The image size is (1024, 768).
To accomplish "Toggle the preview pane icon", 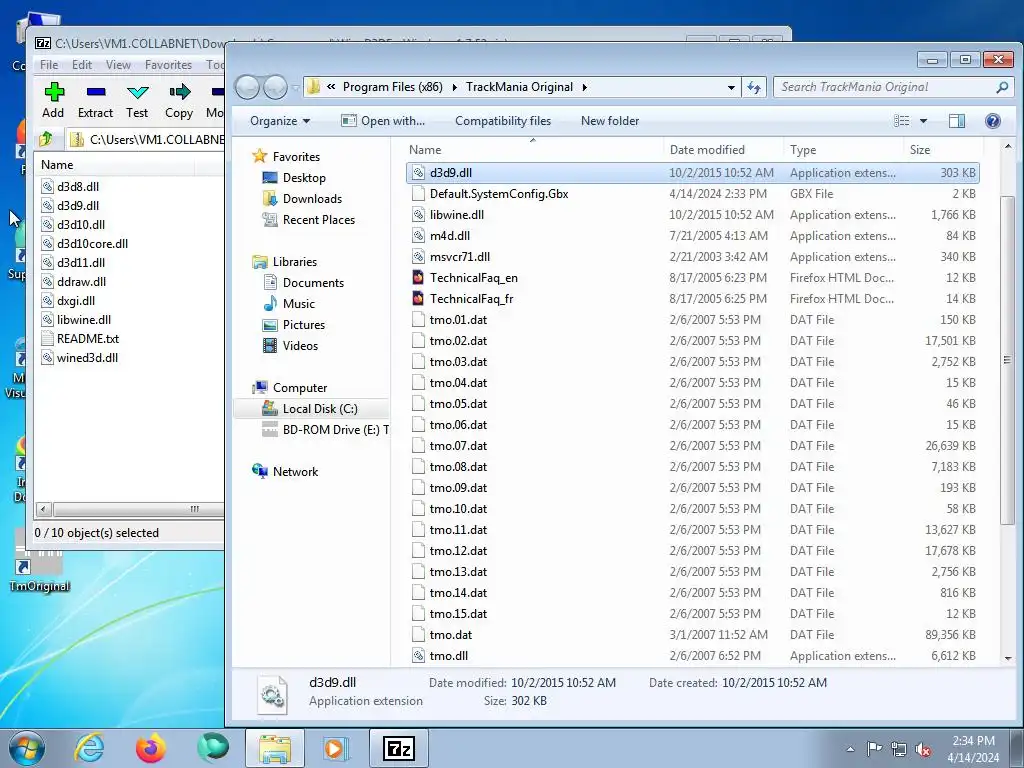I will click(957, 121).
